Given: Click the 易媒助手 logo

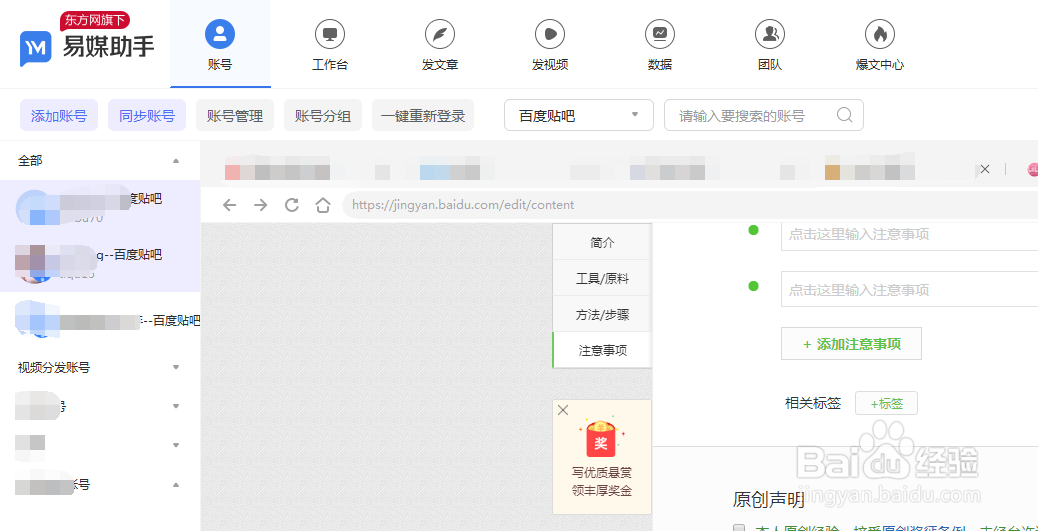Looking at the screenshot, I should (87, 42).
